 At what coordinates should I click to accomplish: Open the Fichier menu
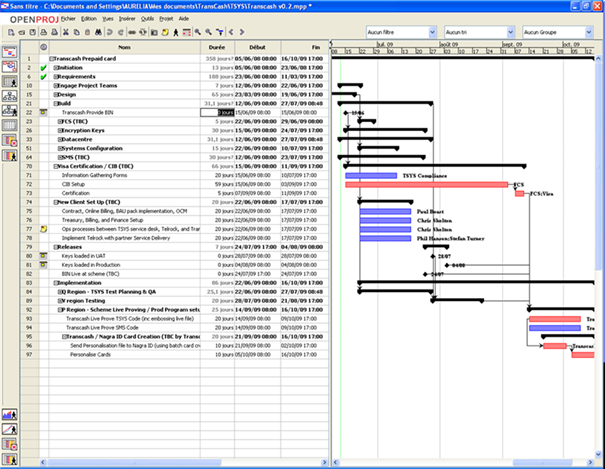click(68, 19)
